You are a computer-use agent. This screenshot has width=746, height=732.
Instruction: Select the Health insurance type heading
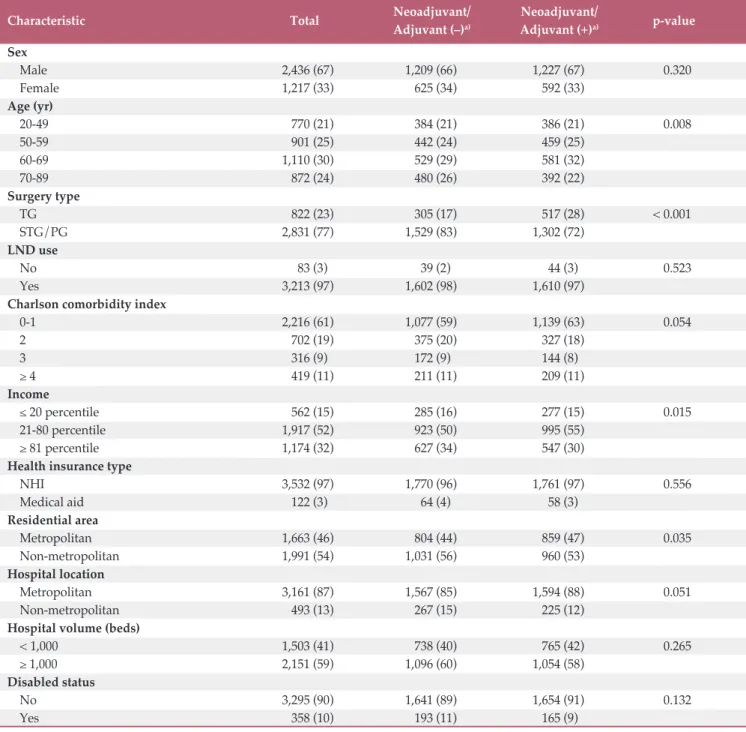click(69, 467)
